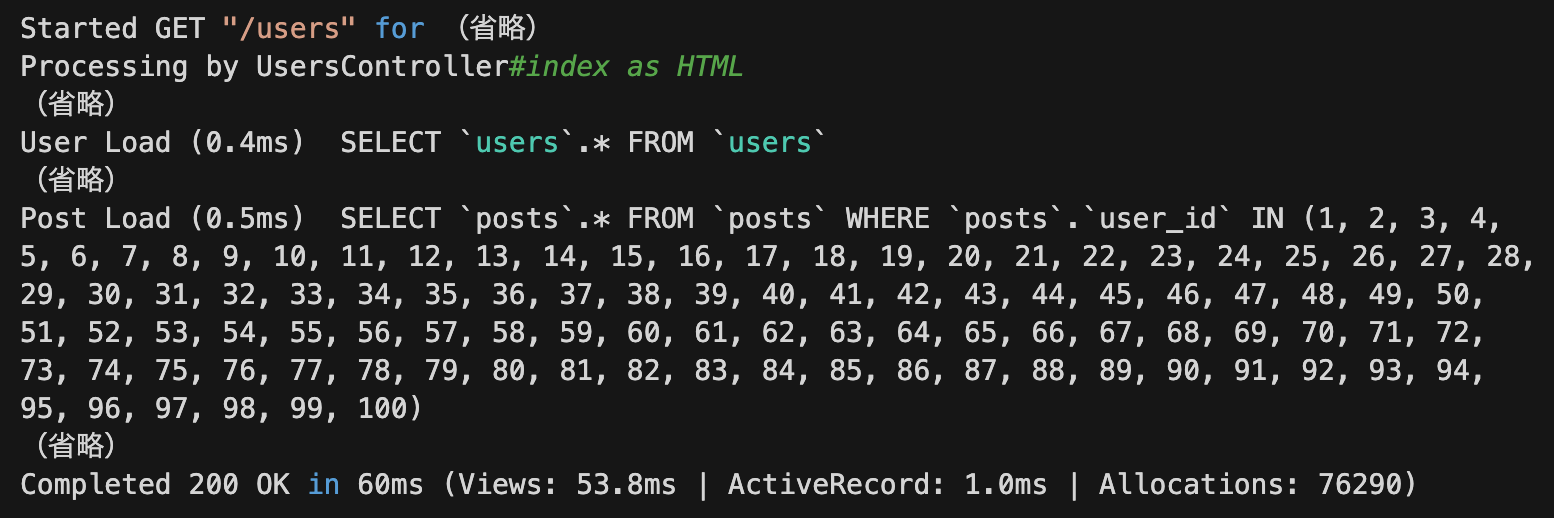
Task: Click the number 73 starting a line
Action: (x=37, y=370)
